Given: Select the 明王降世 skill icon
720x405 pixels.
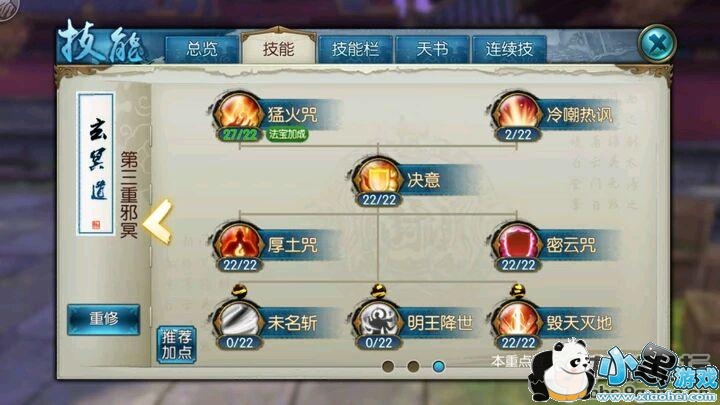Looking at the screenshot, I should coord(378,319).
